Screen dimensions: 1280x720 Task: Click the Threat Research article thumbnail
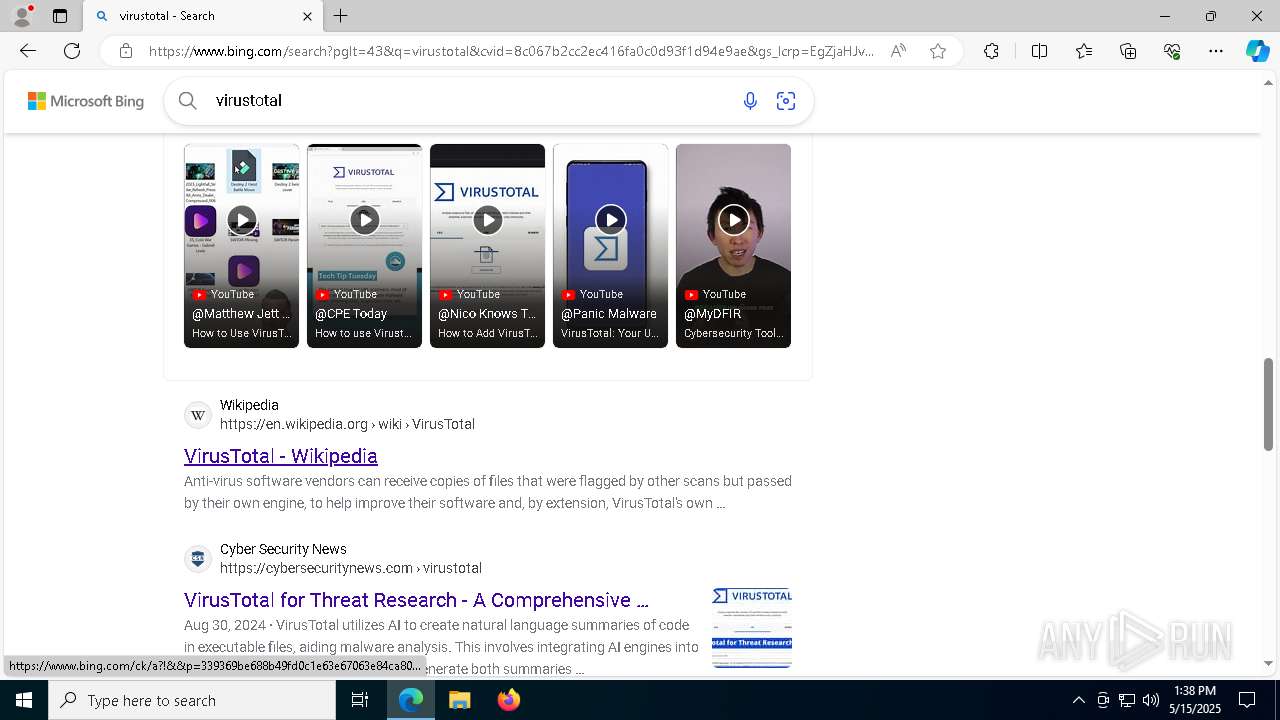click(x=752, y=627)
